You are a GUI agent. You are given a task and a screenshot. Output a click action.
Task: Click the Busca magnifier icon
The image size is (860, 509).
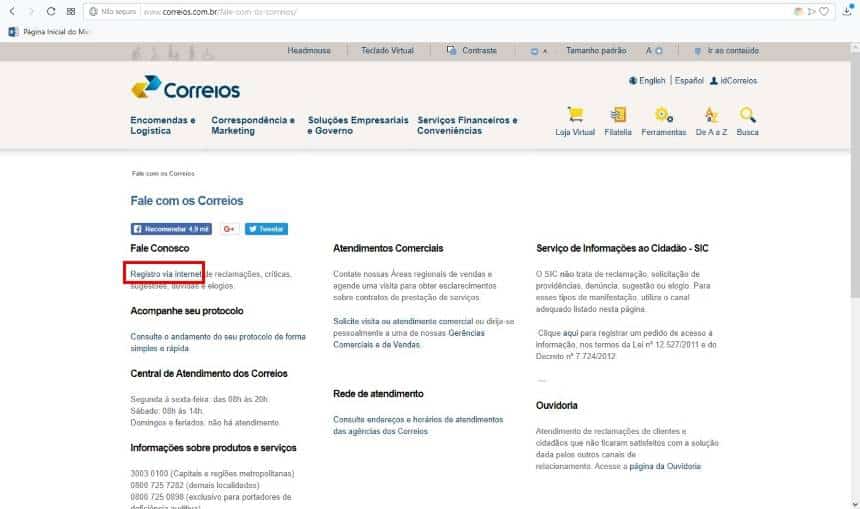point(748,115)
